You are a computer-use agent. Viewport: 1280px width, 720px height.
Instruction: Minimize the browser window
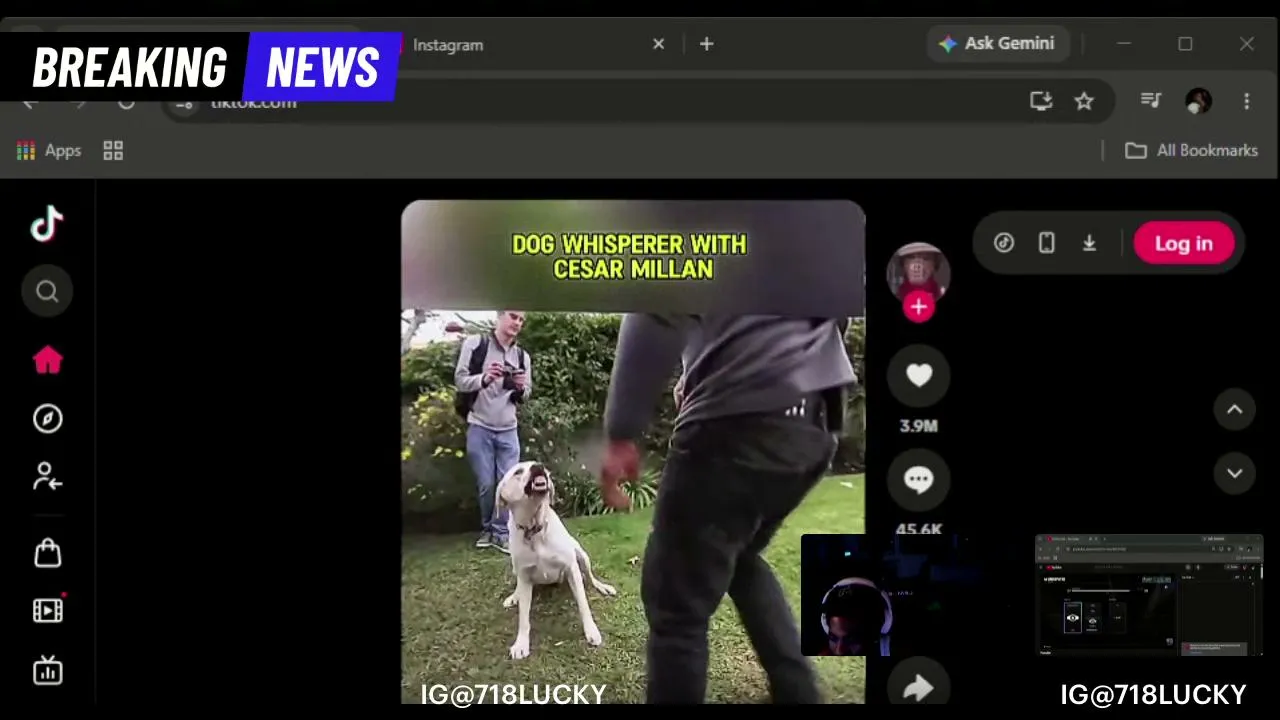1123,44
